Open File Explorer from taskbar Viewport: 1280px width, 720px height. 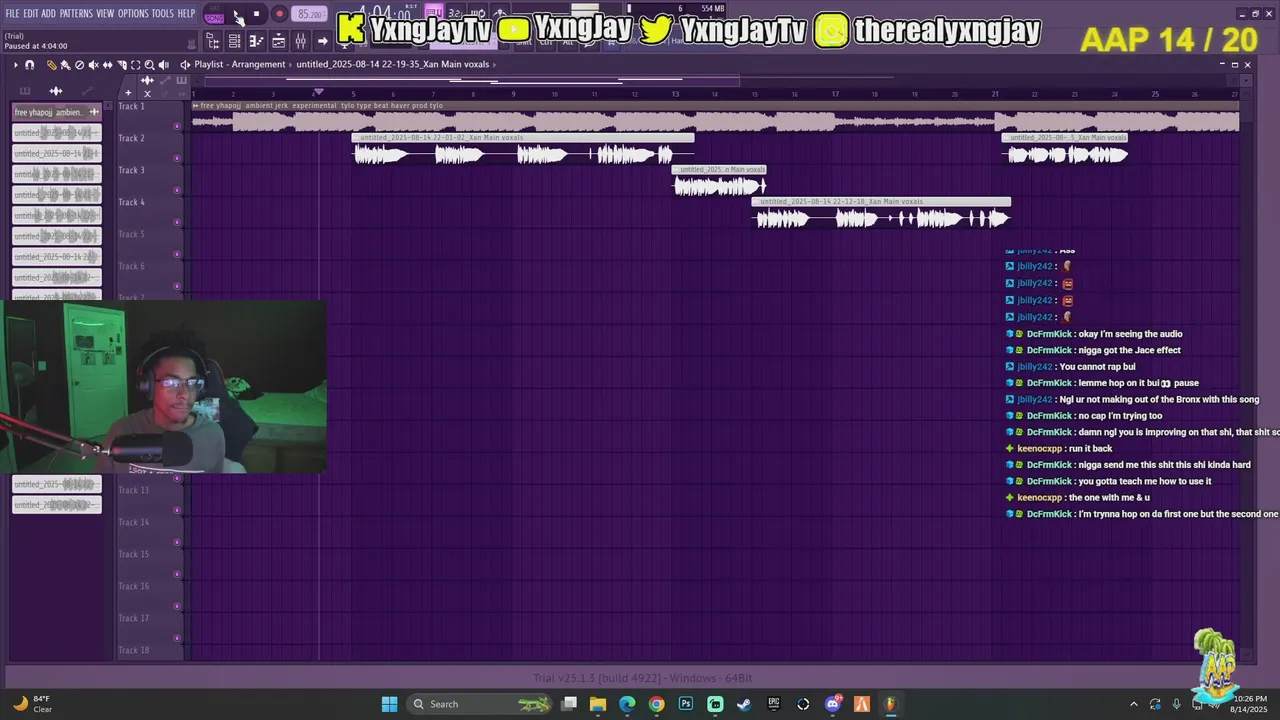pos(598,704)
